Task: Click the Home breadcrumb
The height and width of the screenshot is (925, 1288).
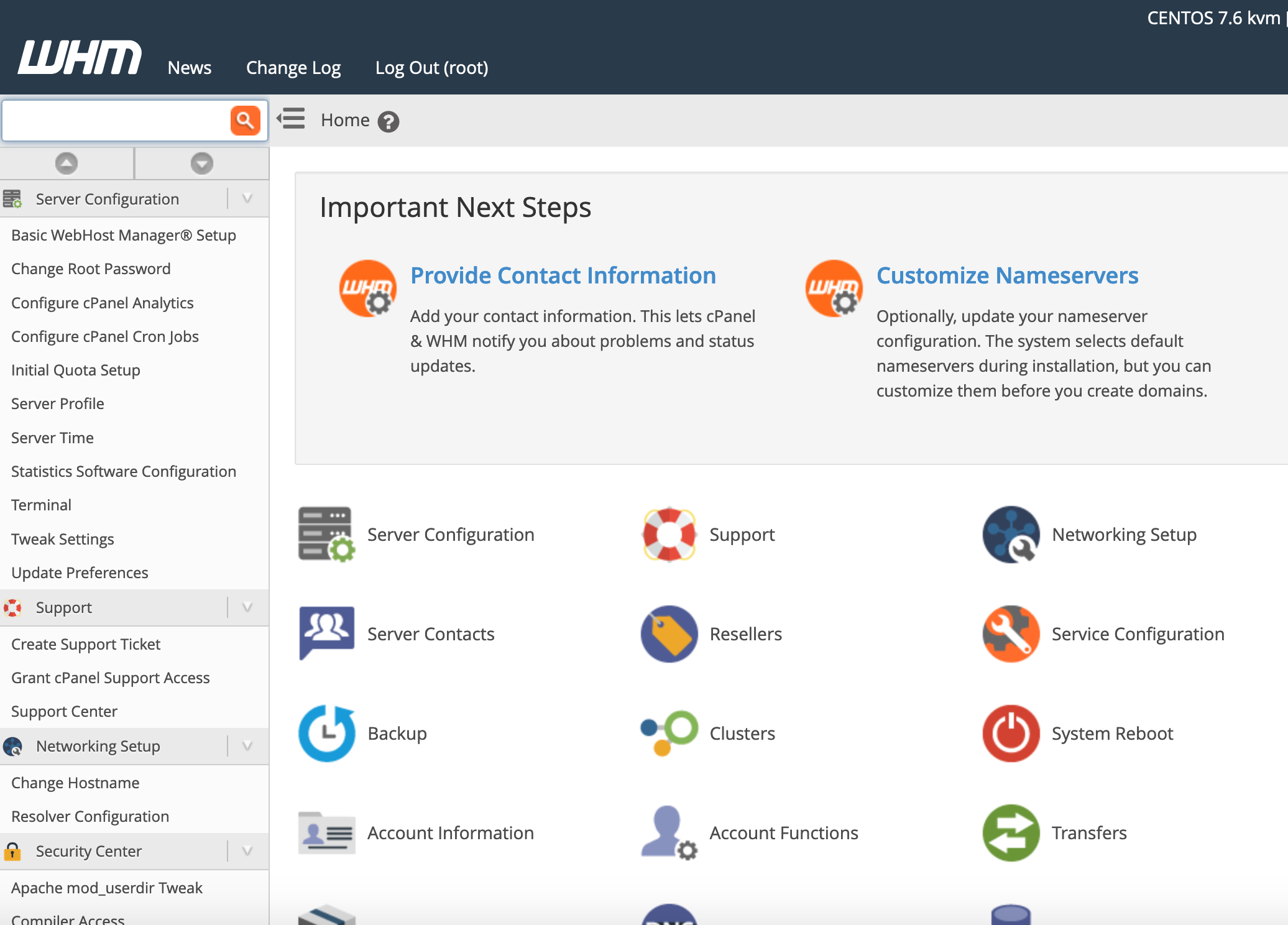Action: 345,120
